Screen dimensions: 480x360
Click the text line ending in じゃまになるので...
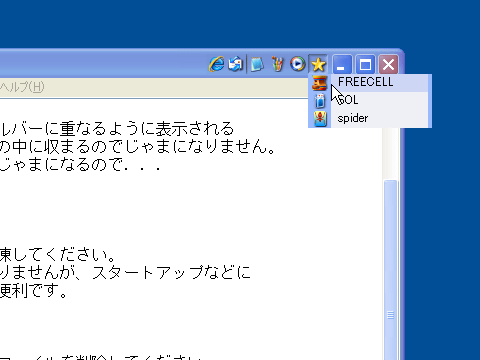(80, 164)
